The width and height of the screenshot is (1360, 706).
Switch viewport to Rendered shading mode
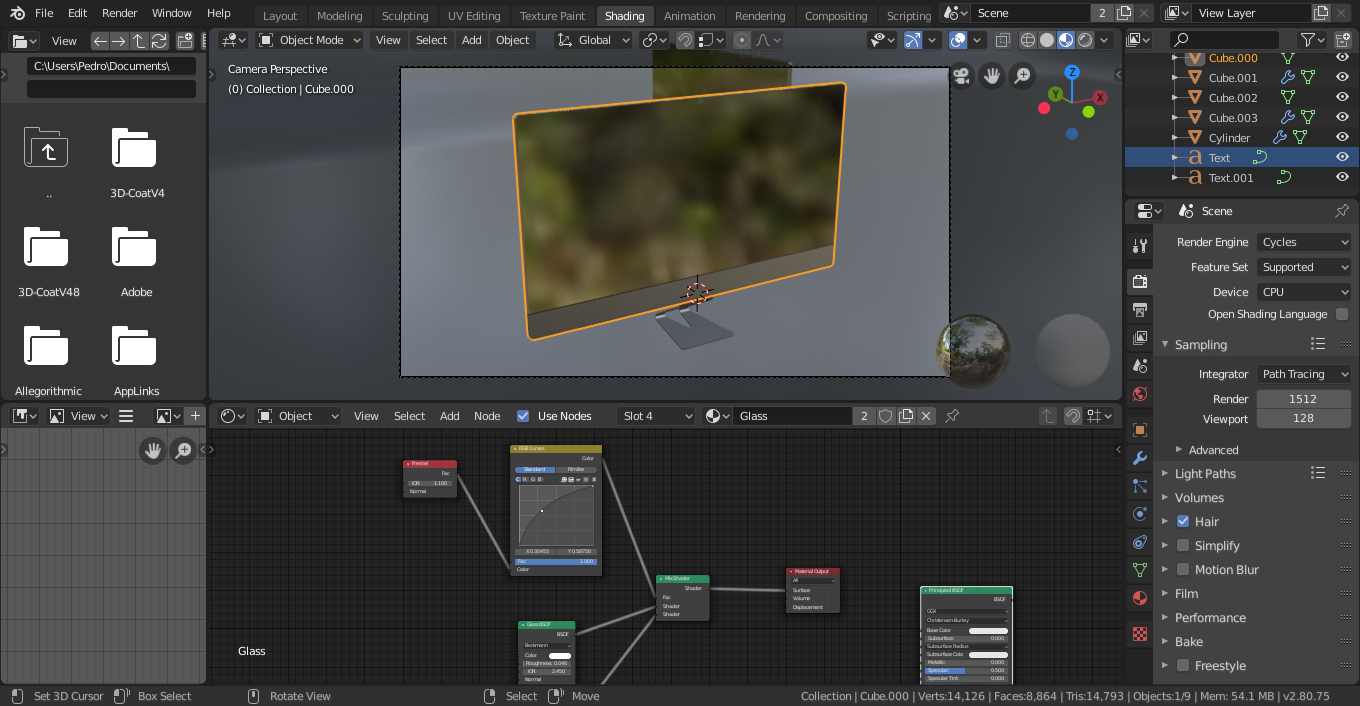[x=1085, y=40]
